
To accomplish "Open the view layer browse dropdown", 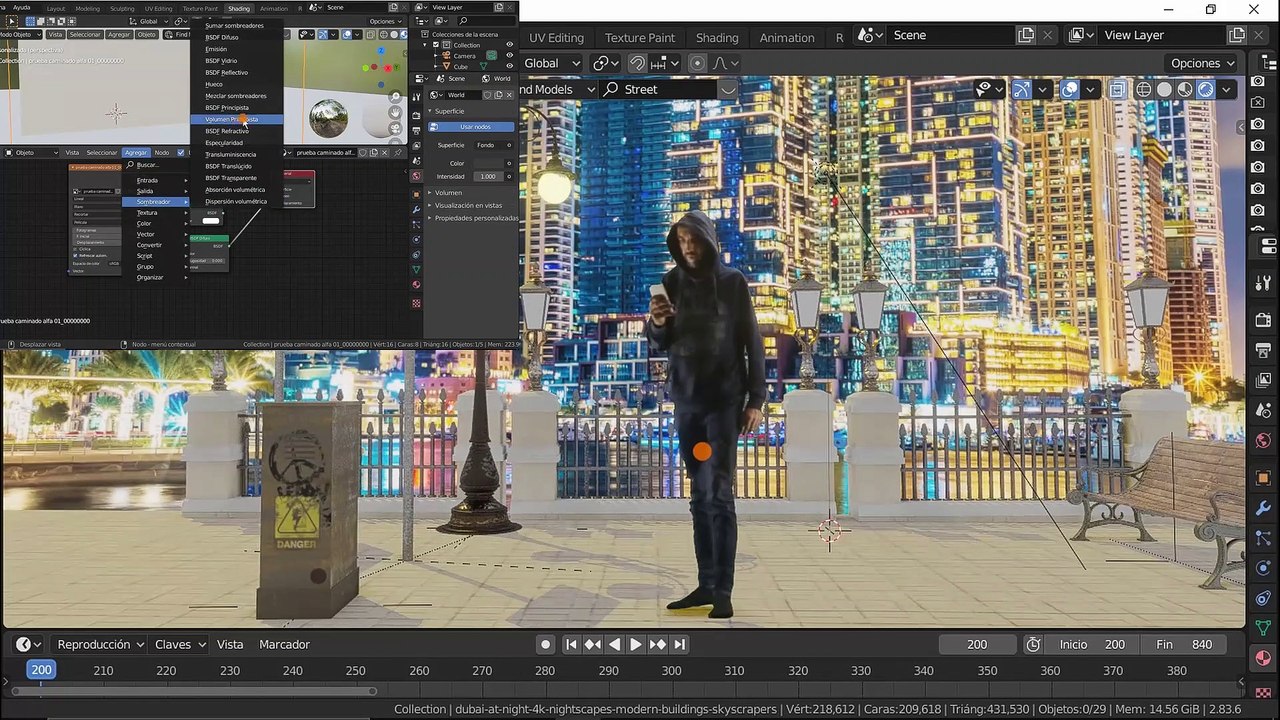I will coord(1081,35).
